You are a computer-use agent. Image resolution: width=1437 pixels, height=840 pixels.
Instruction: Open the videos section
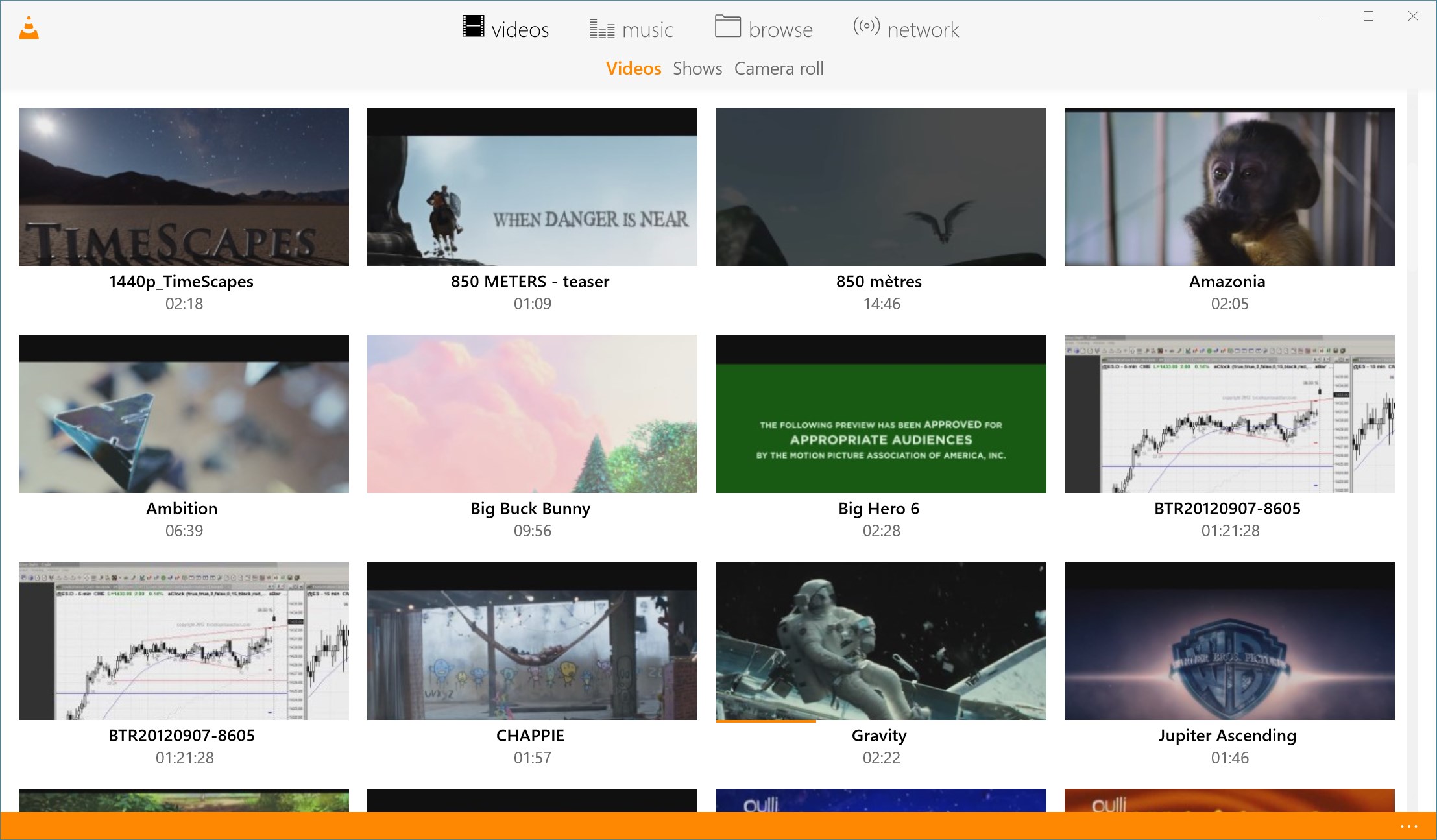pos(504,29)
